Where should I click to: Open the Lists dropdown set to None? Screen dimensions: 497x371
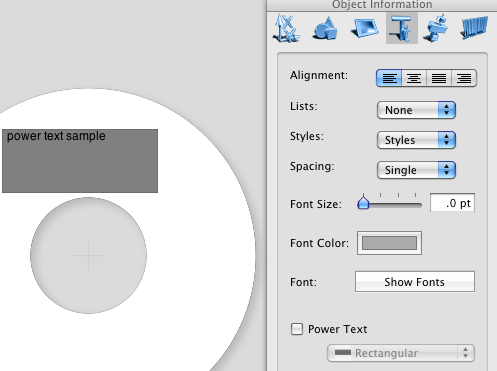[416, 110]
